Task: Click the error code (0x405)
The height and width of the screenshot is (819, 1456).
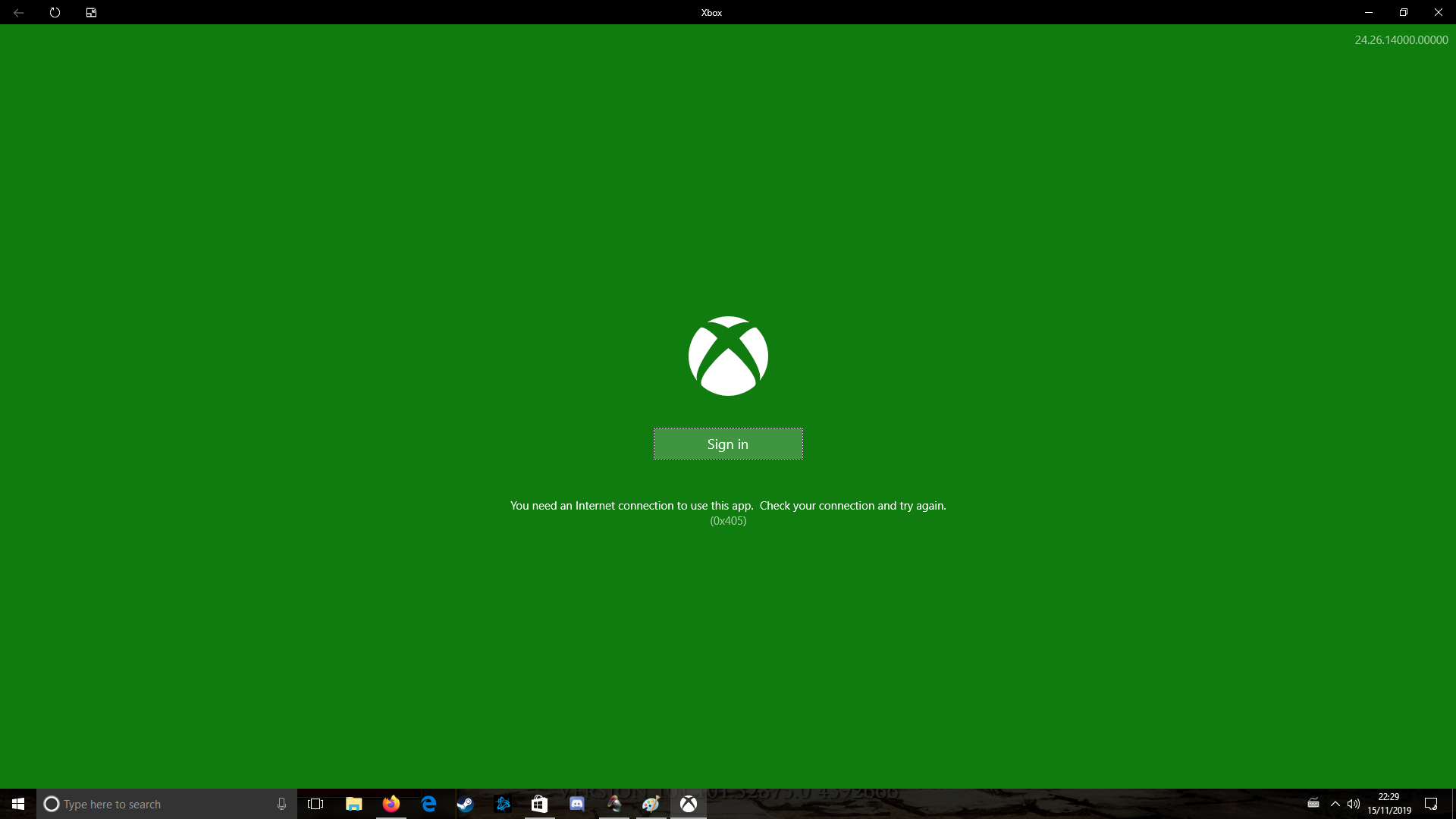Action: point(728,521)
